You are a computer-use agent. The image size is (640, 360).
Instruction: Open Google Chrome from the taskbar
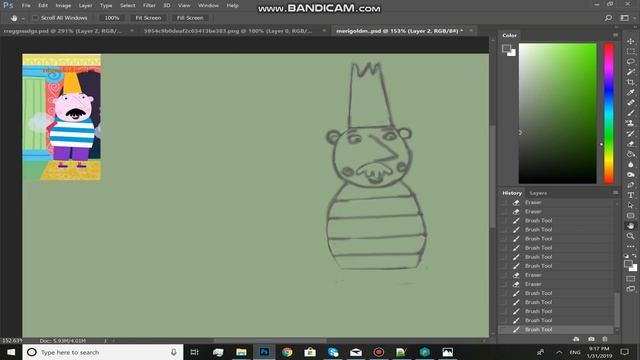coord(287,352)
